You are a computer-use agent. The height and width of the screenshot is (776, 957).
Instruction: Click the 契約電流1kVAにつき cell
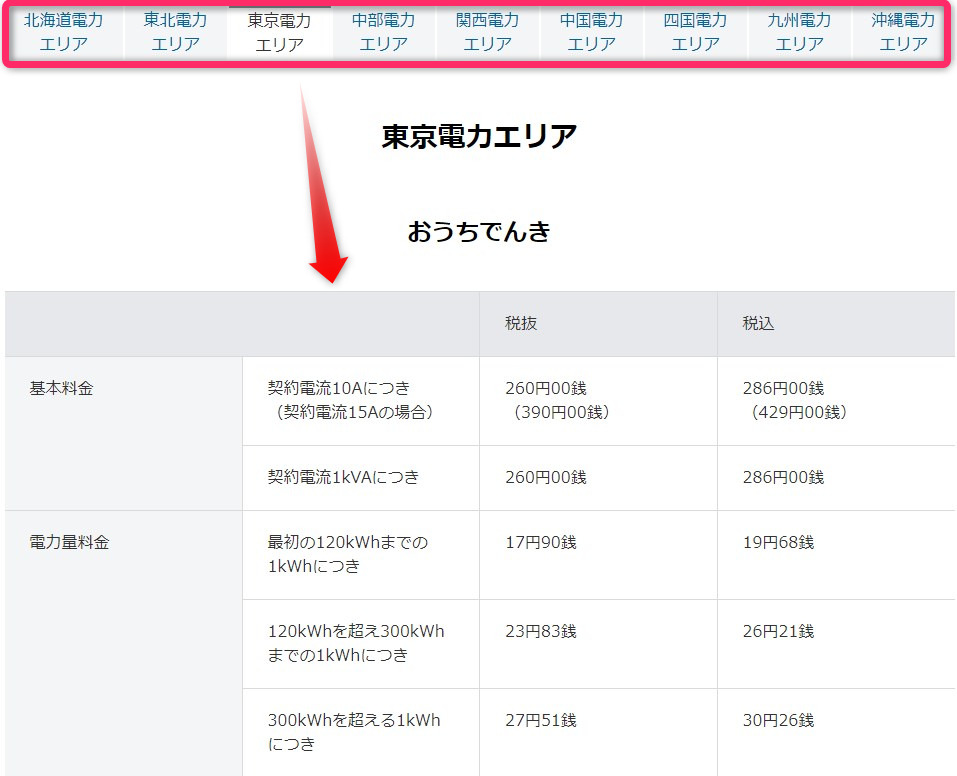361,478
